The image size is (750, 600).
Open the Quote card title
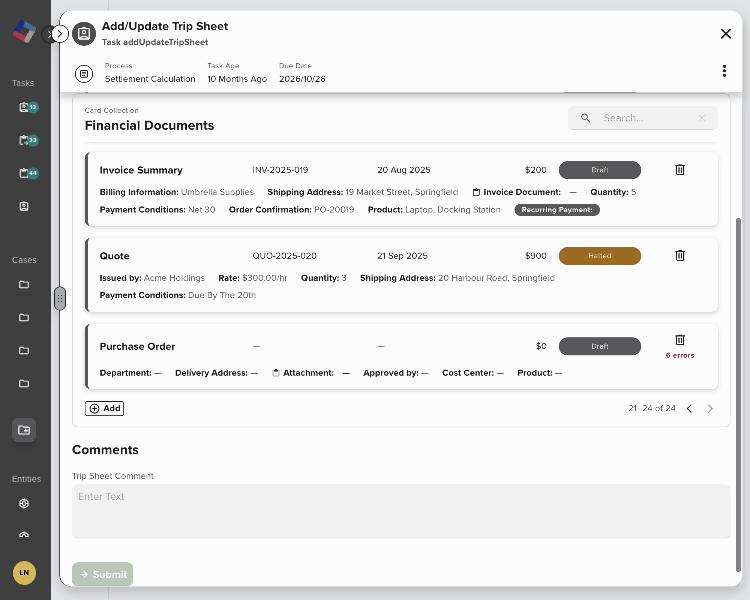tap(114, 256)
